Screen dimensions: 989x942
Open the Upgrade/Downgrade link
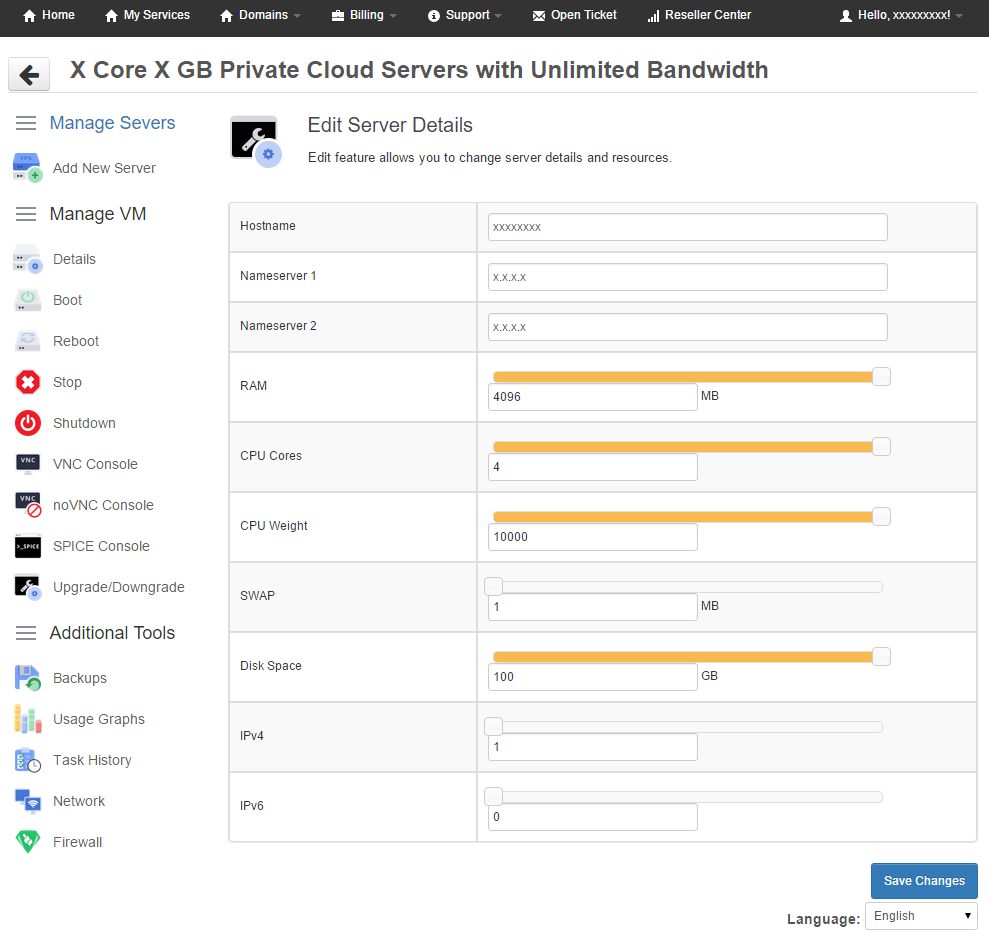pyautogui.click(x=118, y=587)
